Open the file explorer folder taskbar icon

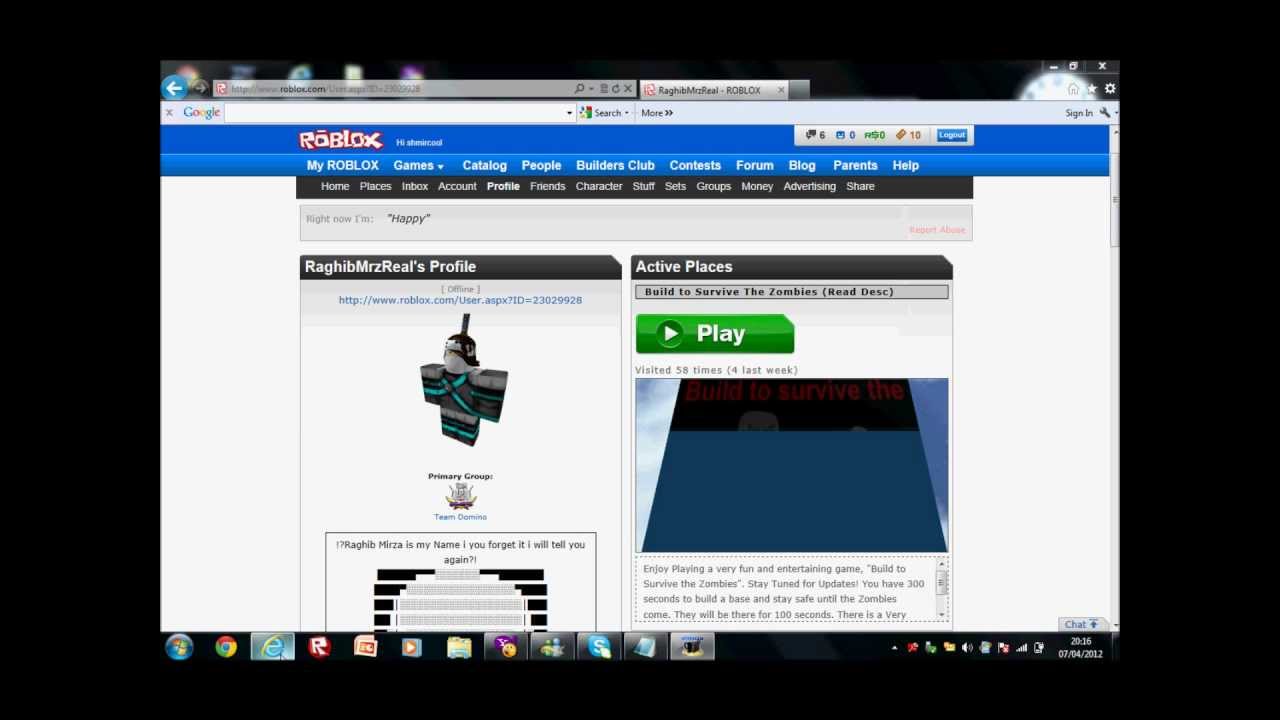coord(459,647)
